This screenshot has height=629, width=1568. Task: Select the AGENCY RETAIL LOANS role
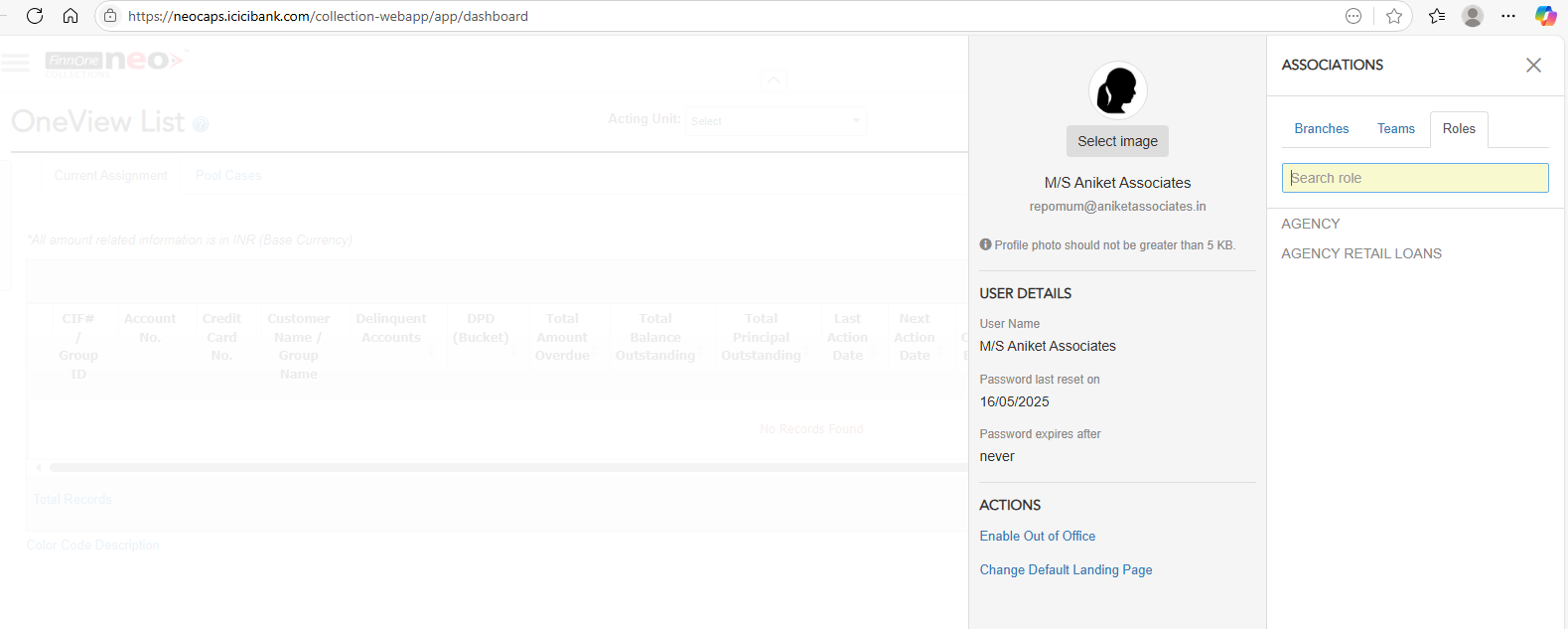[x=1360, y=253]
